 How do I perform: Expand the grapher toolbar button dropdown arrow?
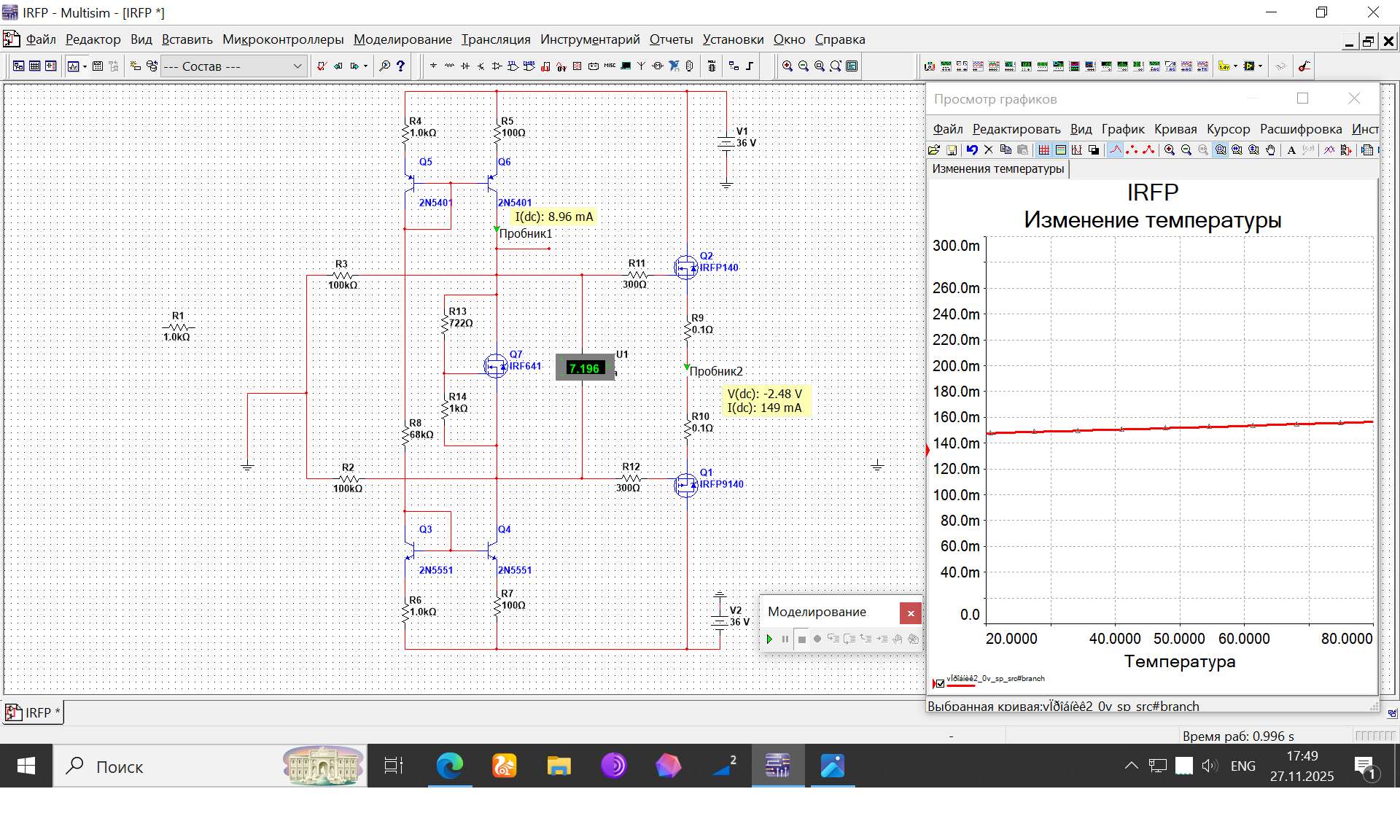[85, 66]
